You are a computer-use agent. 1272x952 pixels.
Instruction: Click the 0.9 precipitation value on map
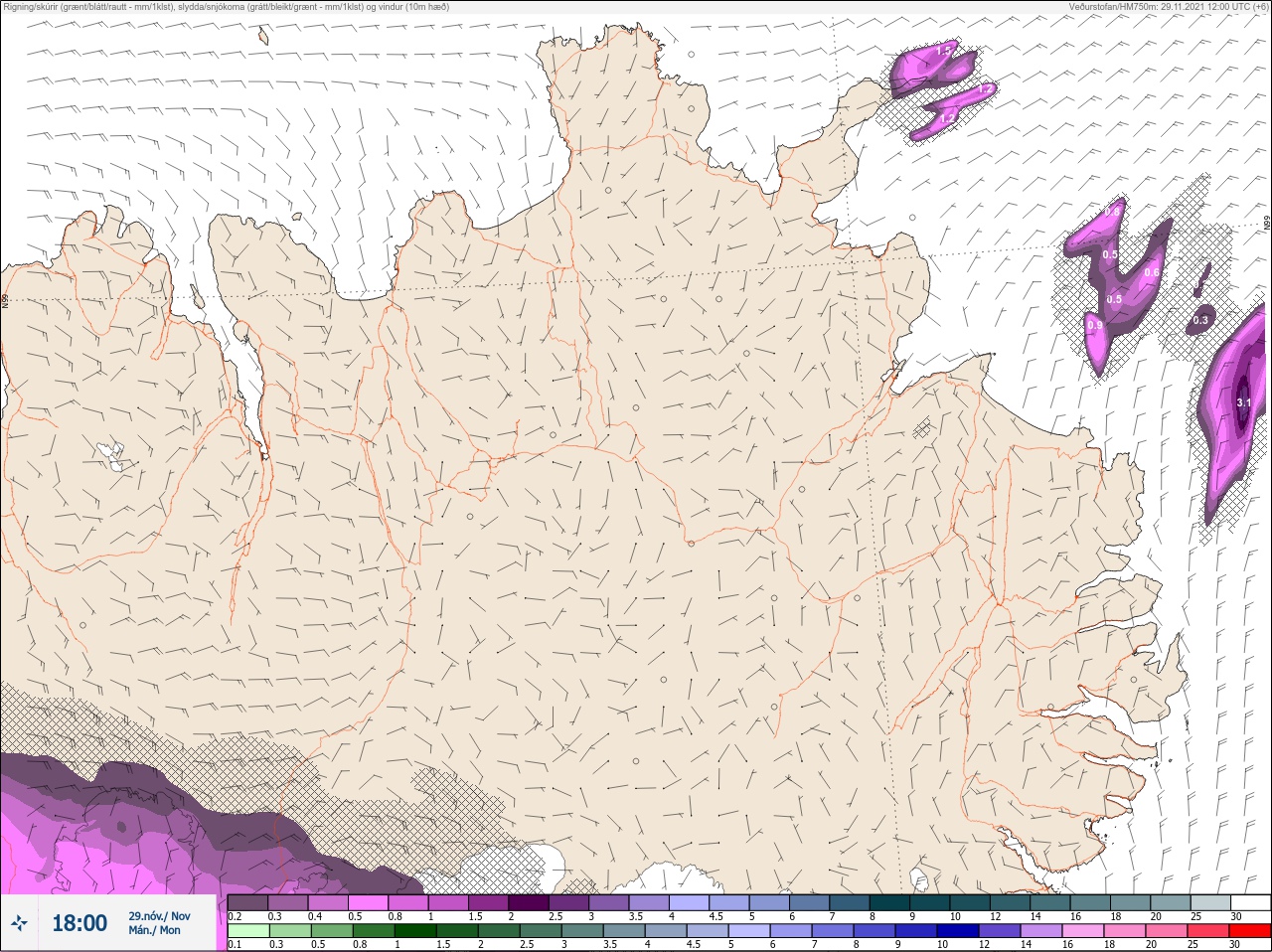pos(1095,325)
